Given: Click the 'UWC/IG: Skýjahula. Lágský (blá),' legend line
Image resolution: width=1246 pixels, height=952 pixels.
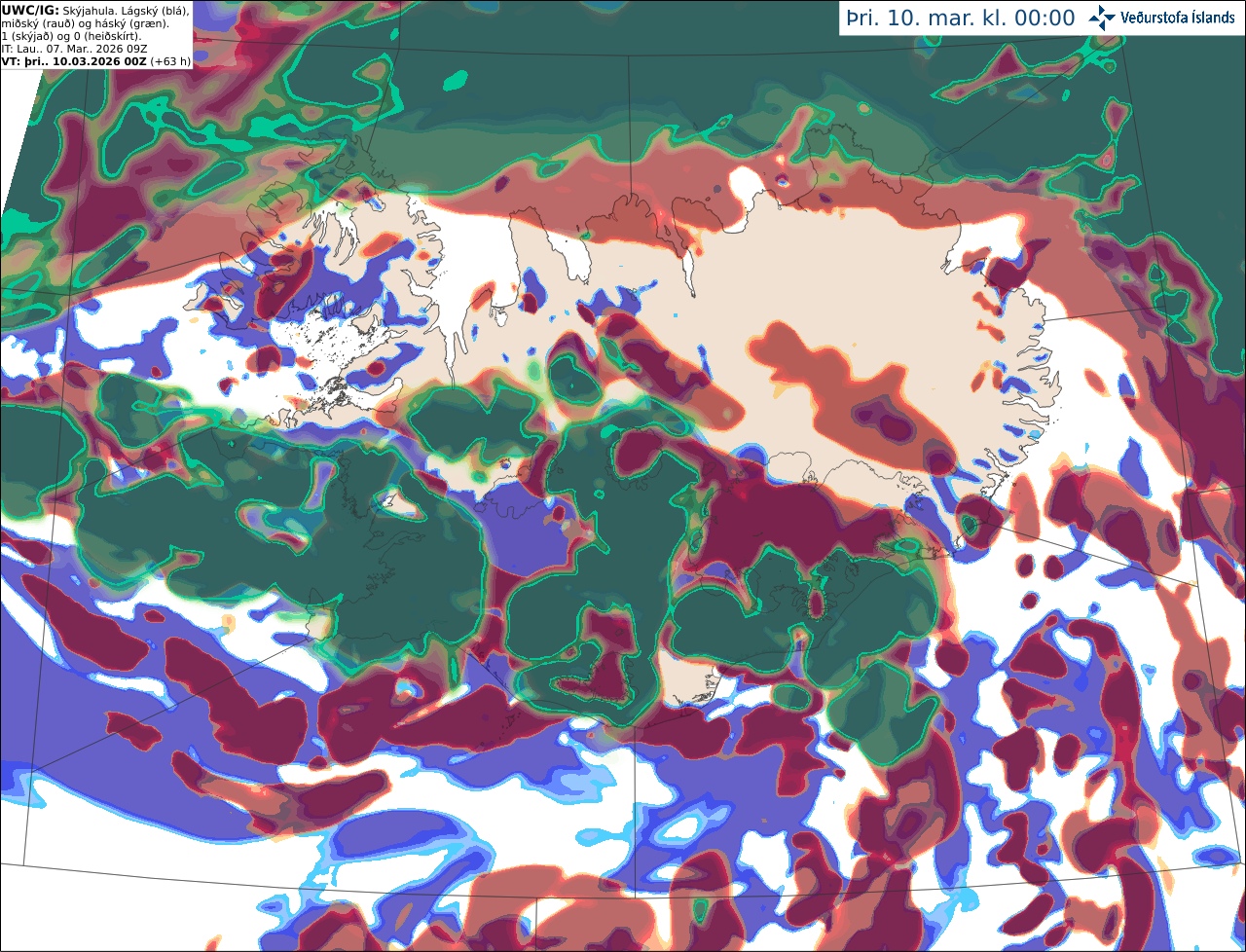Looking at the screenshot, I should (95, 10).
